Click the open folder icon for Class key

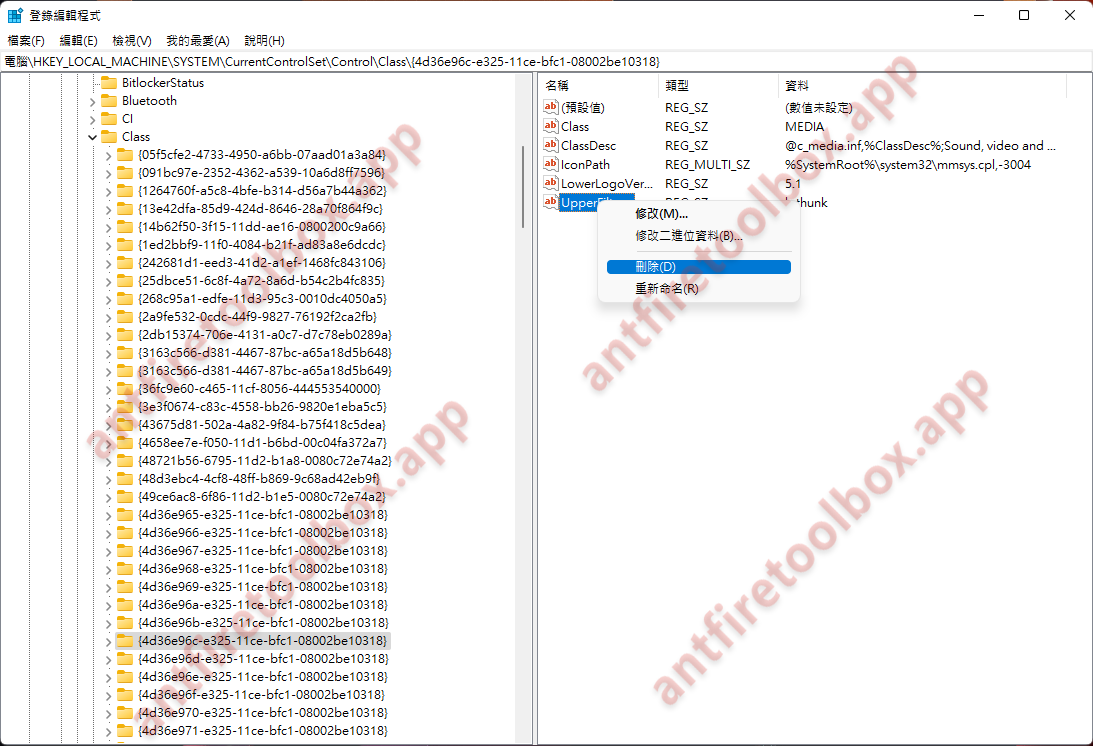[x=108, y=137]
